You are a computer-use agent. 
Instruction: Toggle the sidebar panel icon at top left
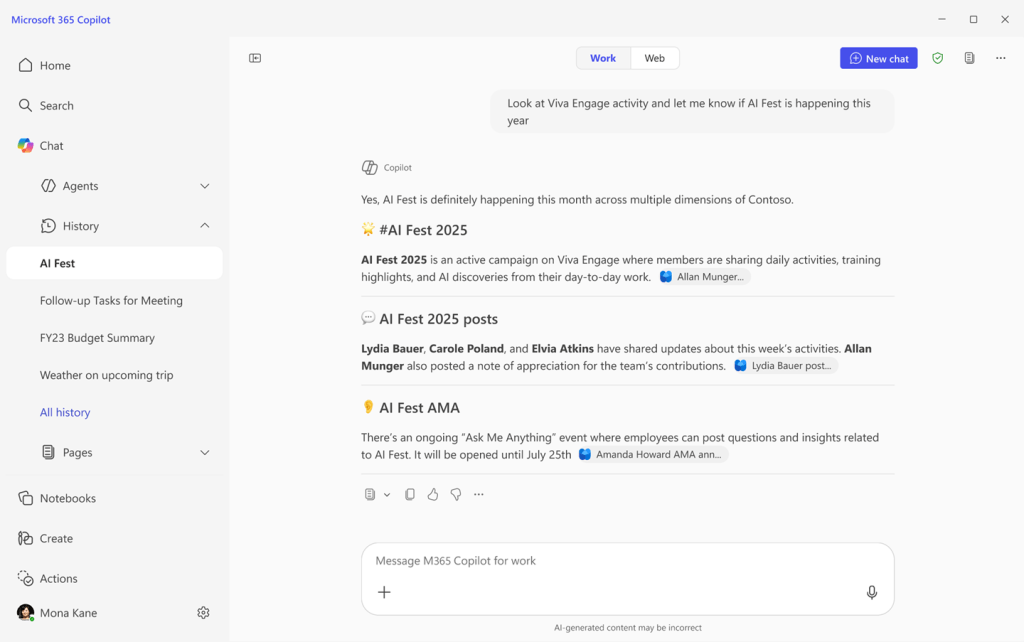[x=255, y=58]
